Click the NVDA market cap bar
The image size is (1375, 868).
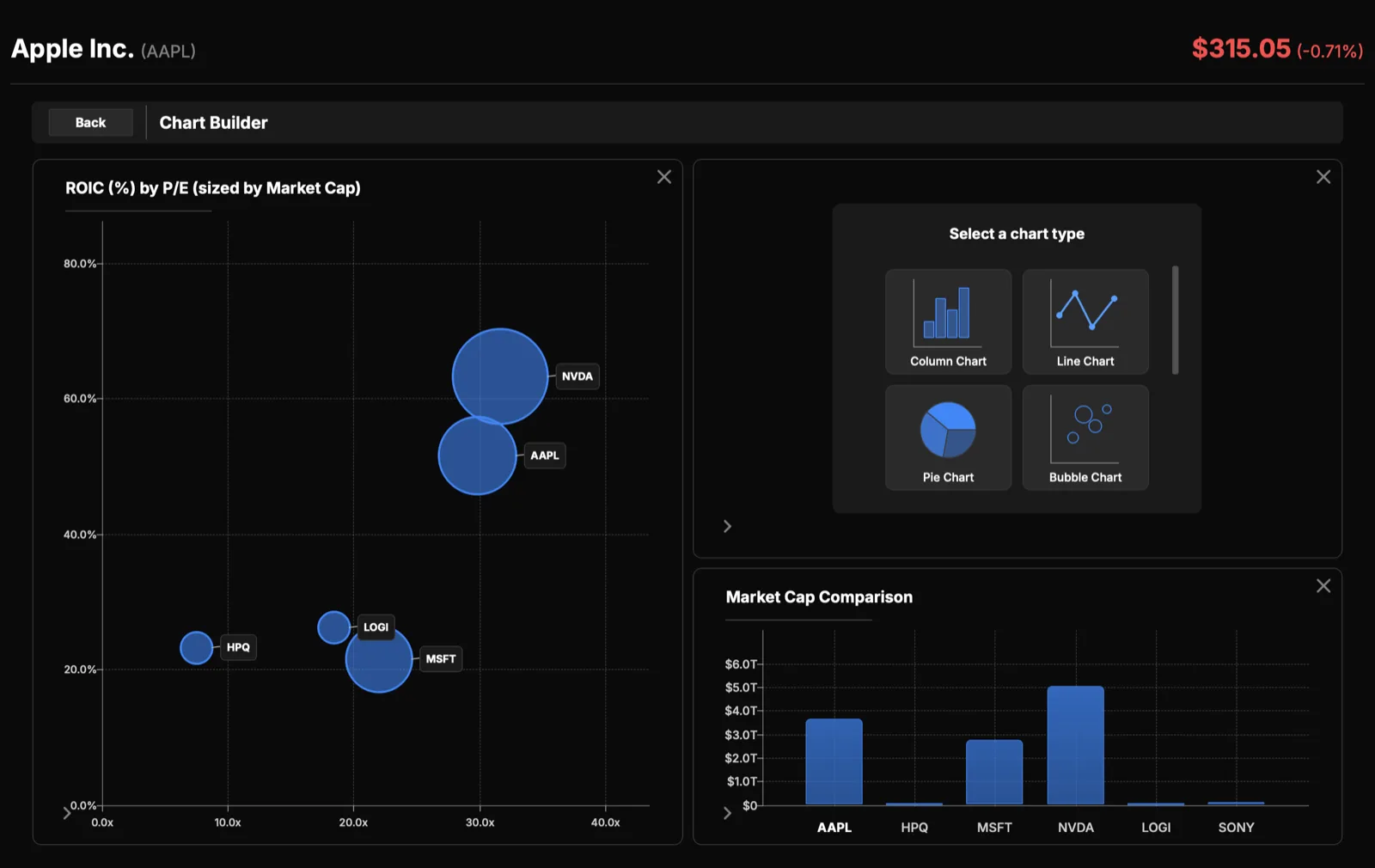coord(1076,746)
